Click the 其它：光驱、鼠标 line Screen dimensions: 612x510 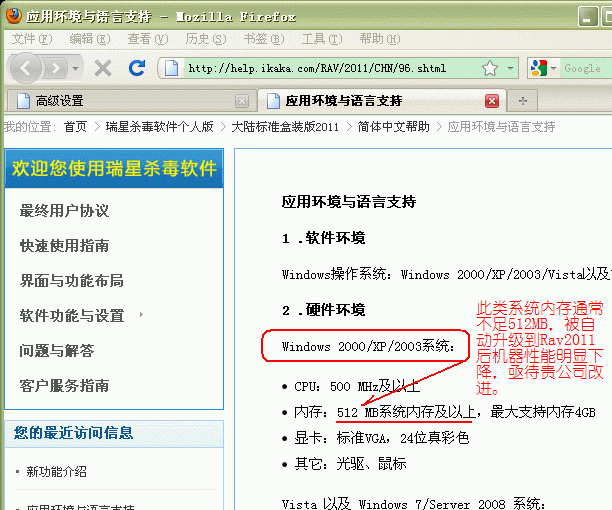tap(350, 464)
